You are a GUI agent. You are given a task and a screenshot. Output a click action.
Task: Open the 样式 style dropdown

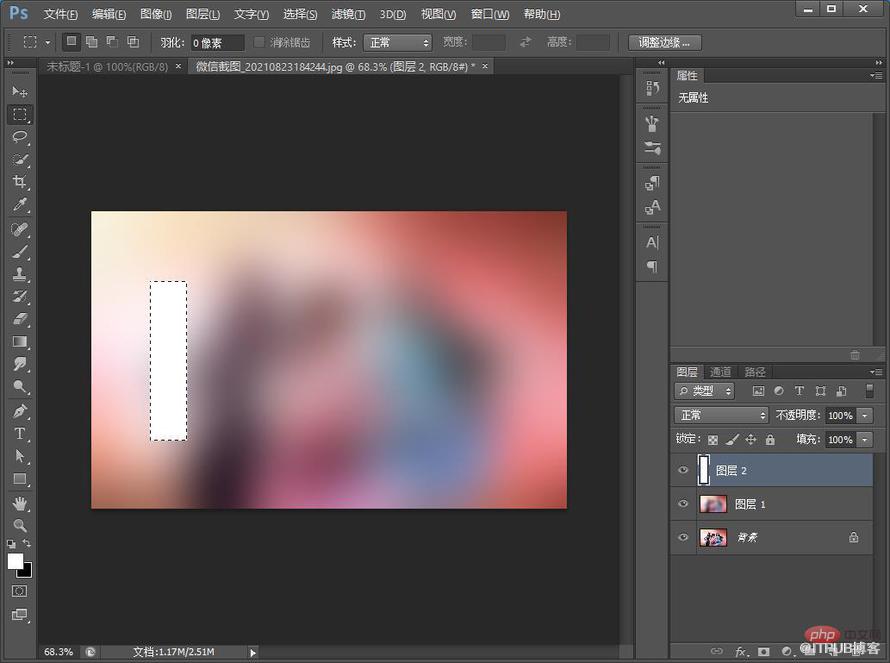tap(397, 43)
